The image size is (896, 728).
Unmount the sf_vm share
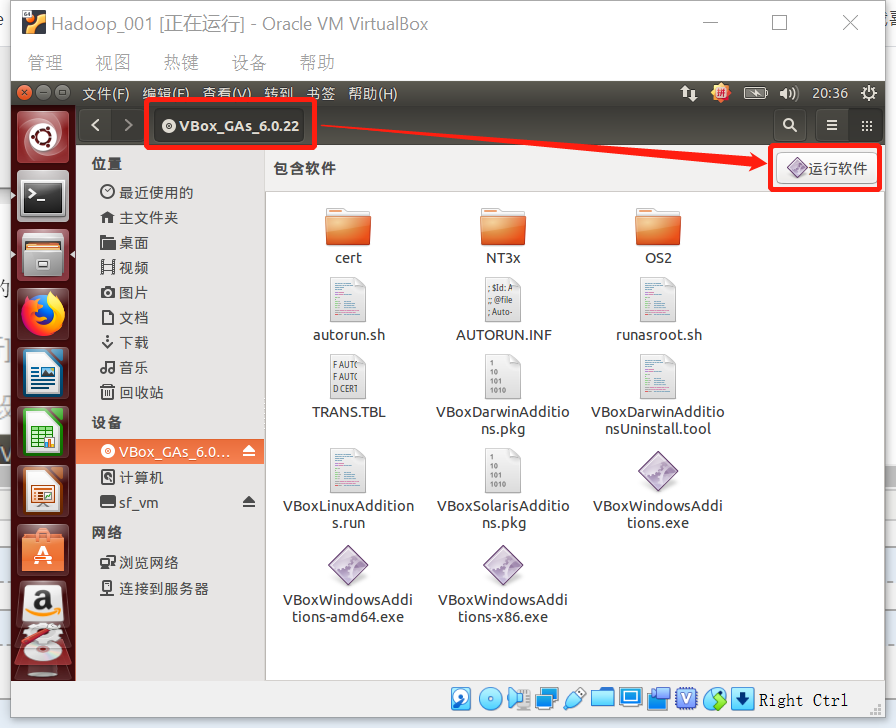click(x=249, y=502)
